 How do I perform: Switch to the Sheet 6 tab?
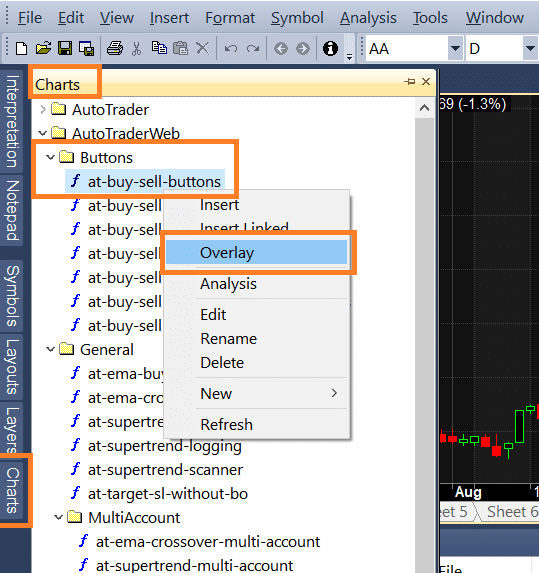[x=511, y=511]
